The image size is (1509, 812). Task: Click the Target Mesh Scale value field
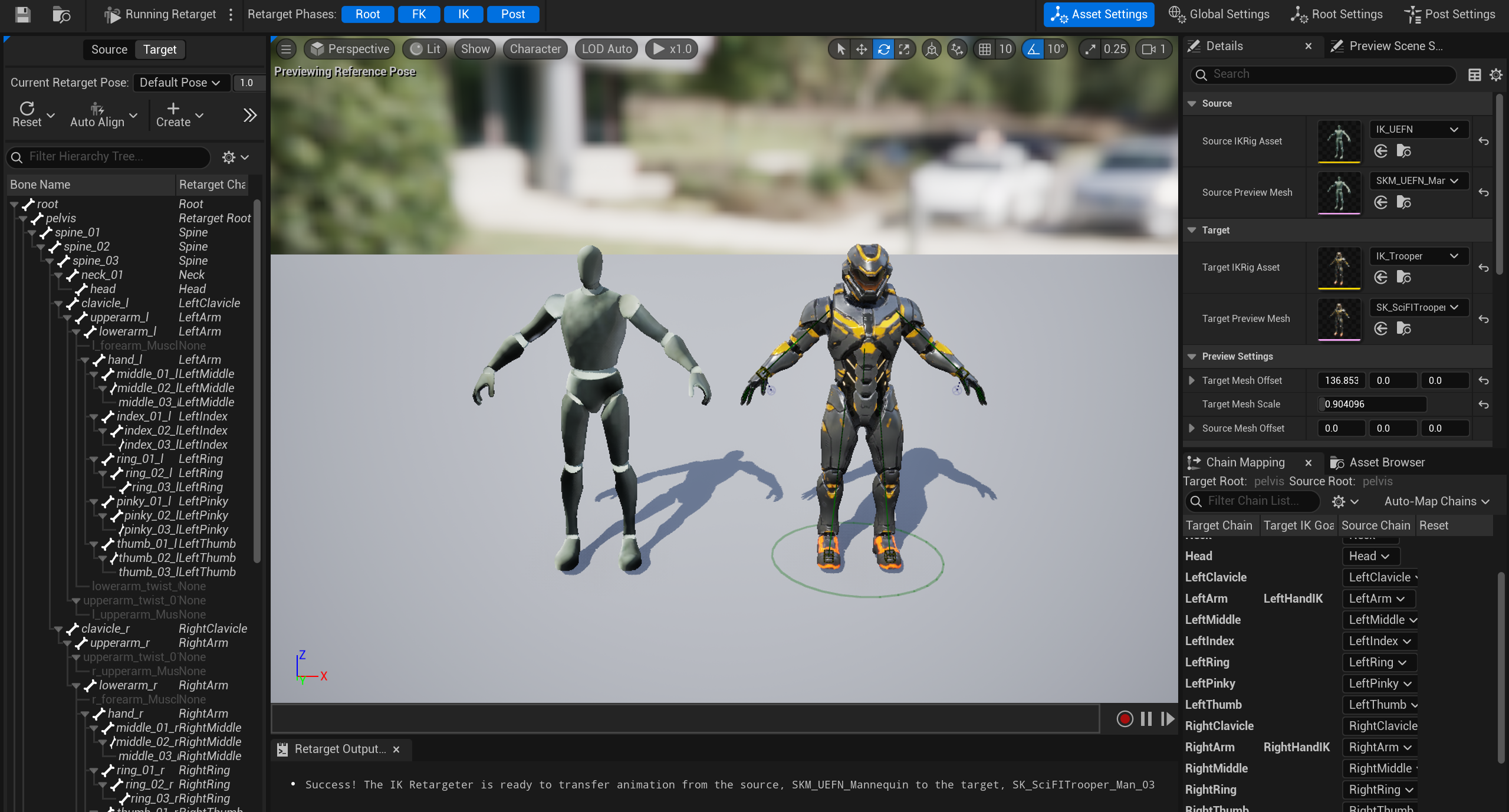(1372, 404)
